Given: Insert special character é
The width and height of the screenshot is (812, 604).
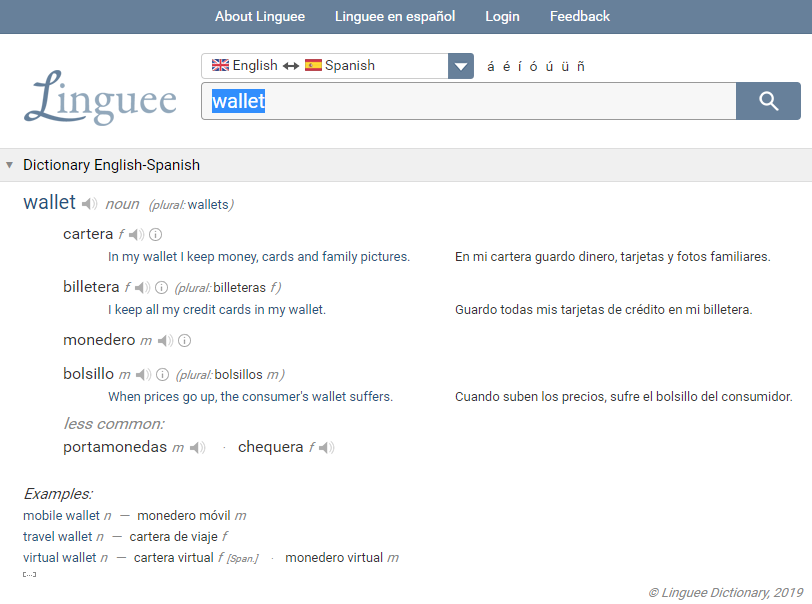Looking at the screenshot, I should tap(506, 66).
